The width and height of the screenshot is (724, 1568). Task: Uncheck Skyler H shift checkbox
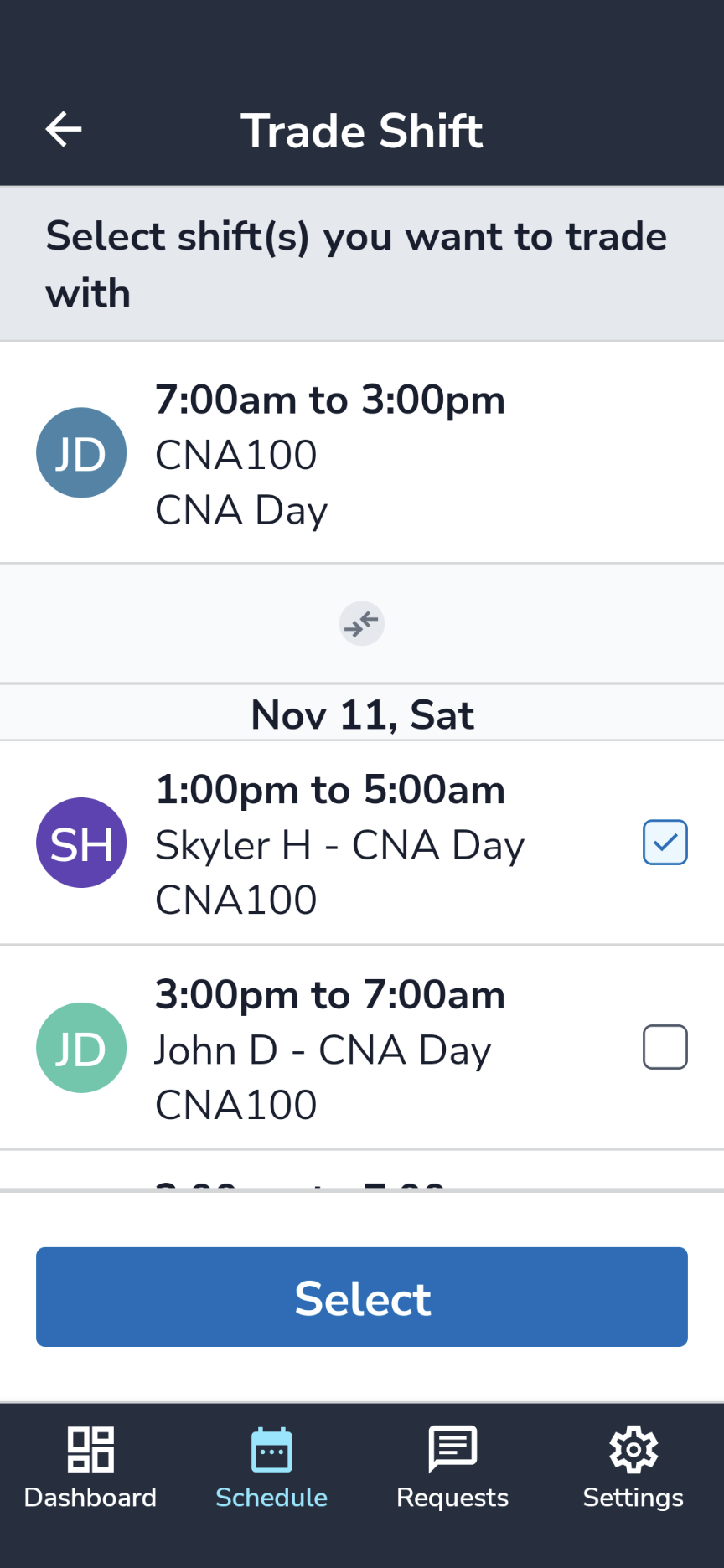point(665,843)
